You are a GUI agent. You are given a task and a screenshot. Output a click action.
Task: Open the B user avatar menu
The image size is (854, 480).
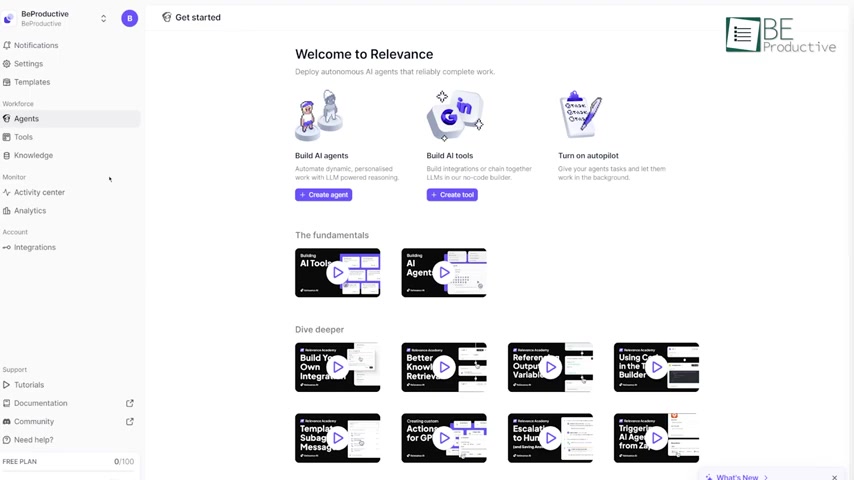tap(130, 19)
